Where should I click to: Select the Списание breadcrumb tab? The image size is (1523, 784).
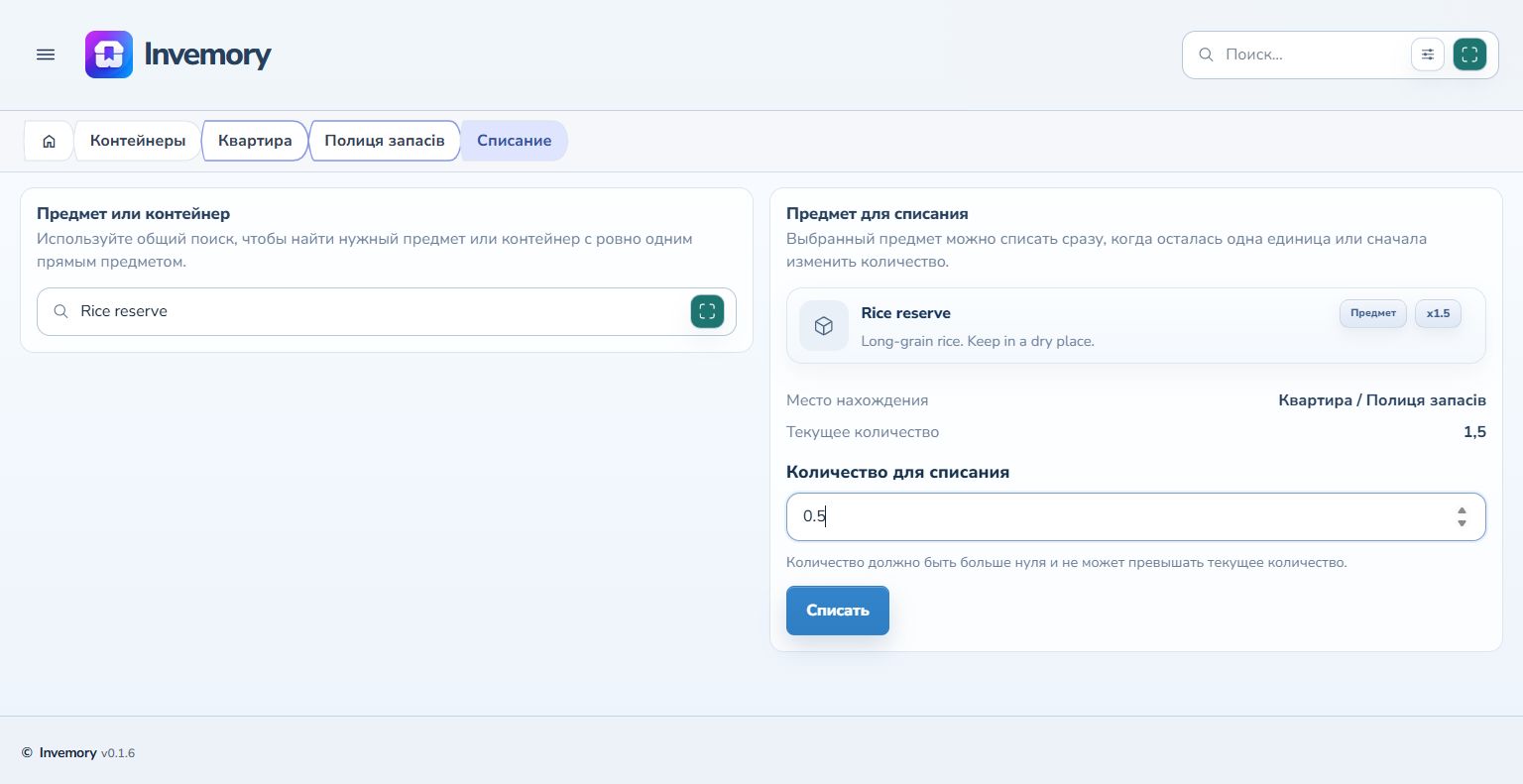click(514, 141)
